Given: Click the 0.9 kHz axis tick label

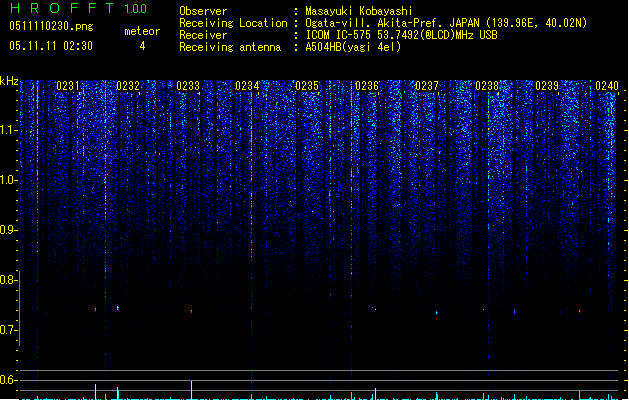Looking at the screenshot, I should pos(8,230).
